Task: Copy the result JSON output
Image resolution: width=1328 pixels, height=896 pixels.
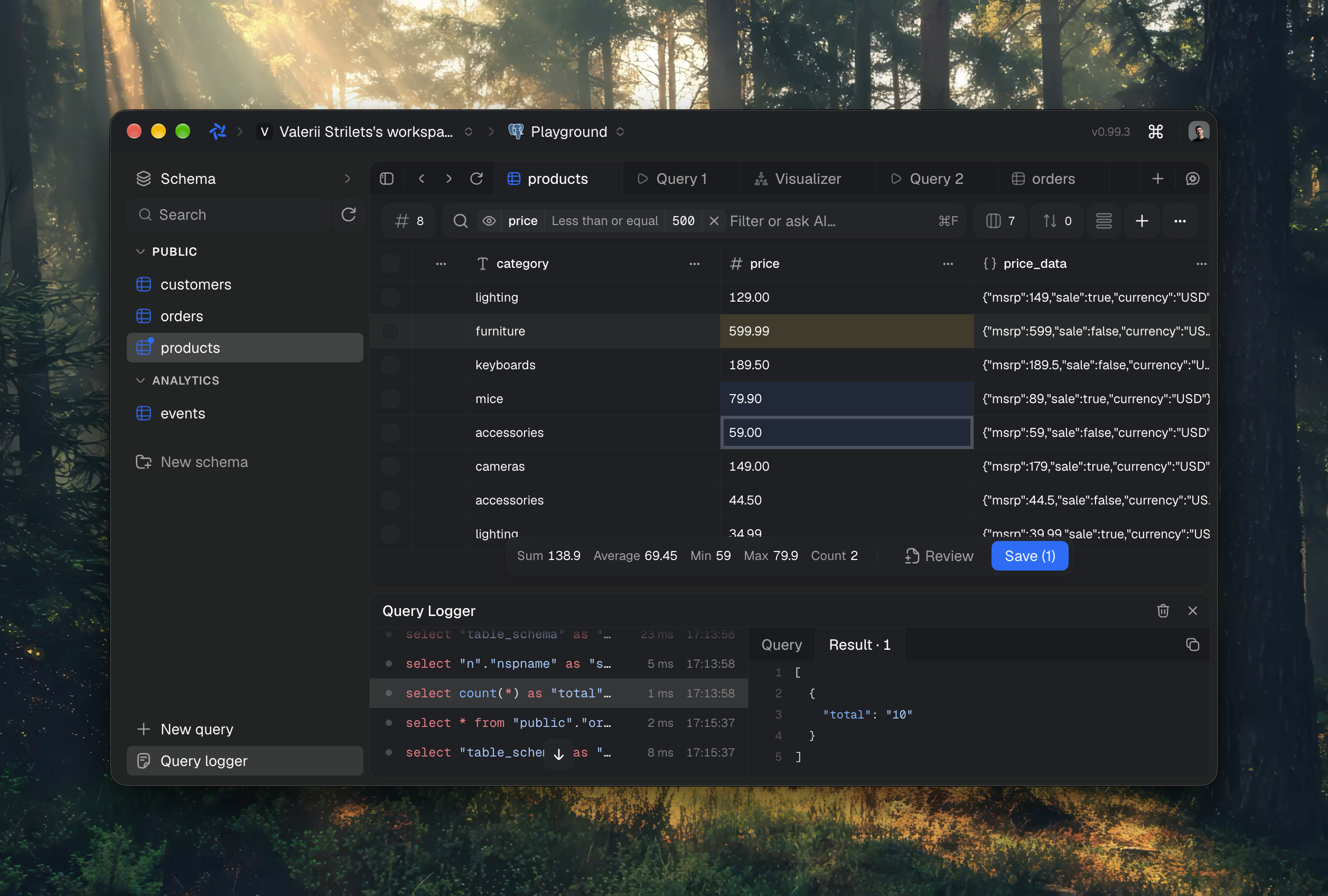Action: pyautogui.click(x=1193, y=645)
